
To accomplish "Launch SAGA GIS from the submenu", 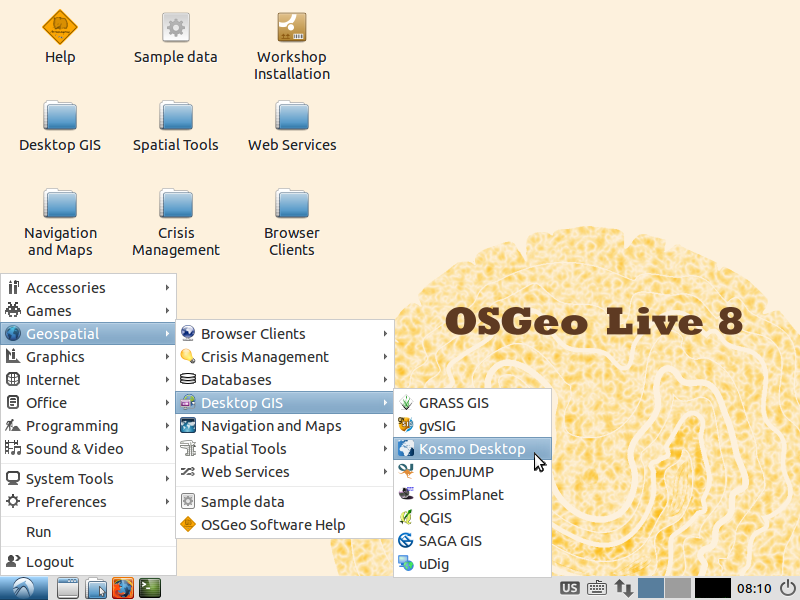I will click(472, 541).
